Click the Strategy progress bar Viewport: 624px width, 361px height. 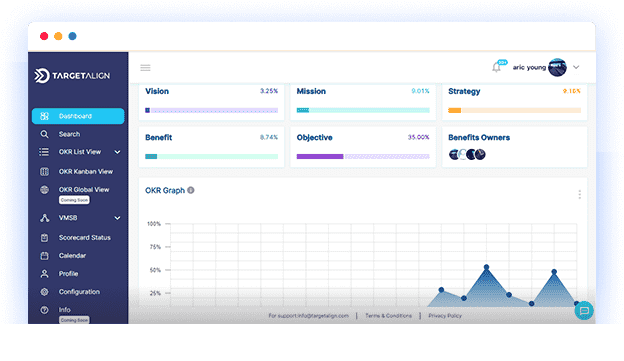(515, 110)
